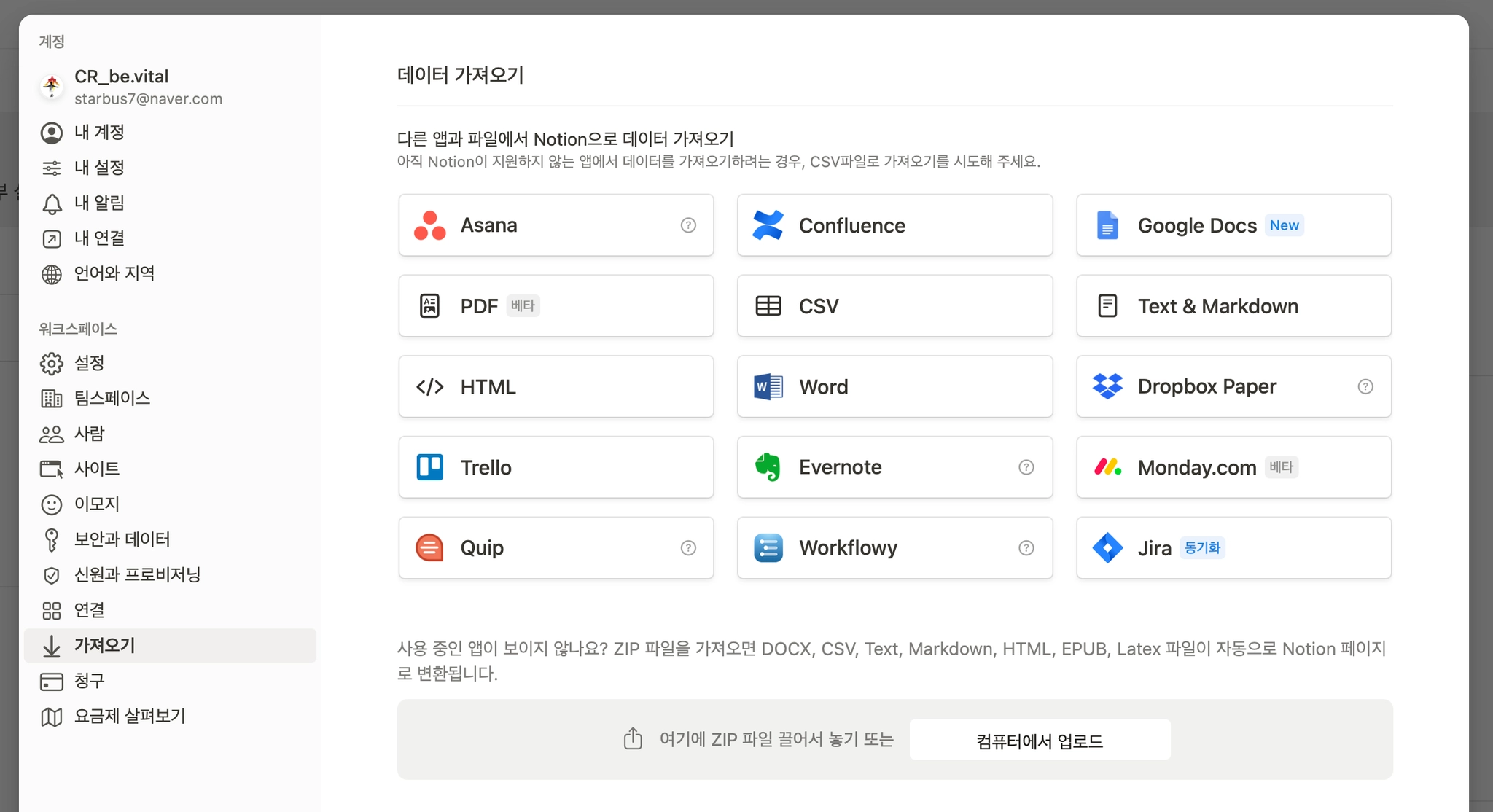
Task: Click the Trello logo icon
Action: [x=429, y=467]
